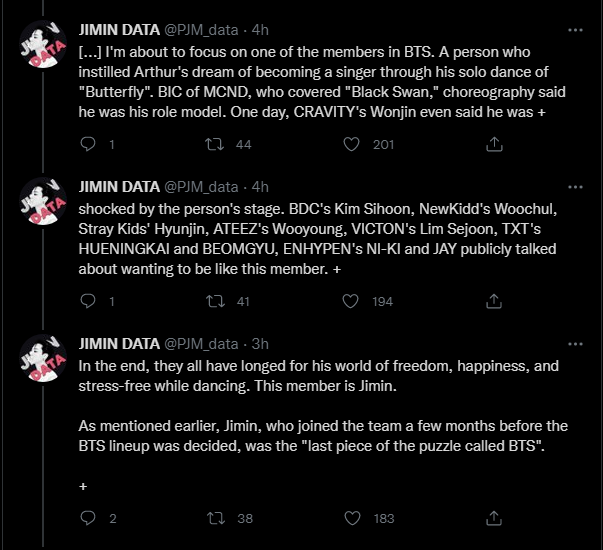Open the more options menu on first tweet
The image size is (603, 550).
pyautogui.click(x=575, y=30)
